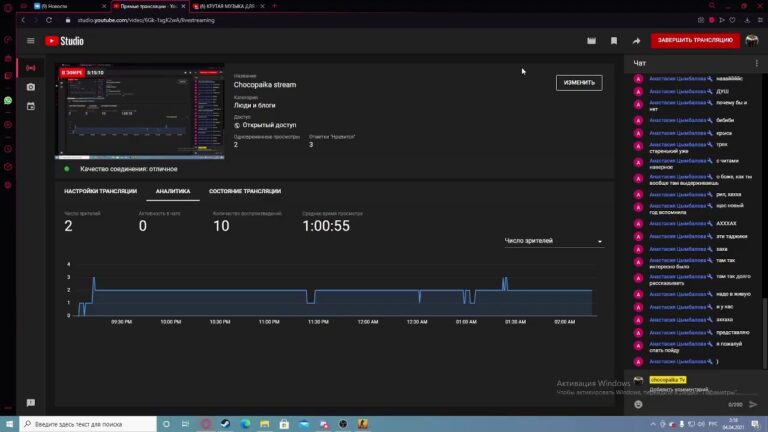The width and height of the screenshot is (768, 432).
Task: Open the YouTube Studio hamburger menu
Action: [x=30, y=41]
